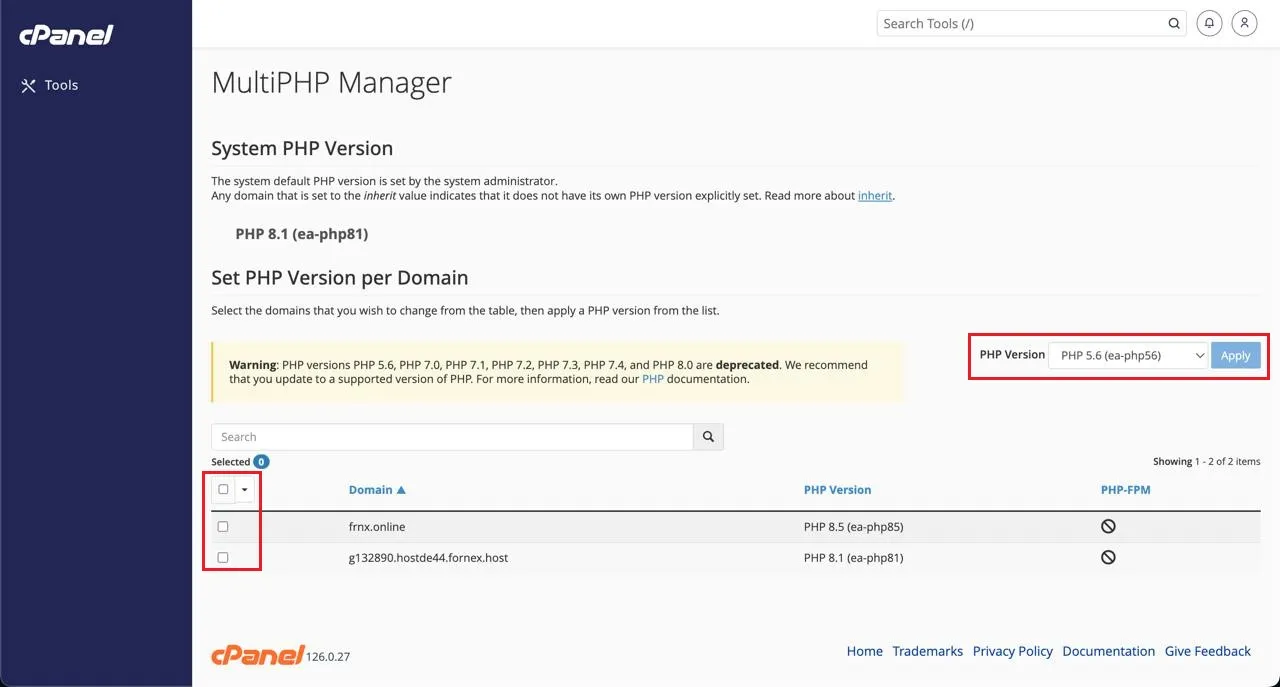Sort by Domain column header
Screen dimensions: 1280x687
(x=377, y=490)
